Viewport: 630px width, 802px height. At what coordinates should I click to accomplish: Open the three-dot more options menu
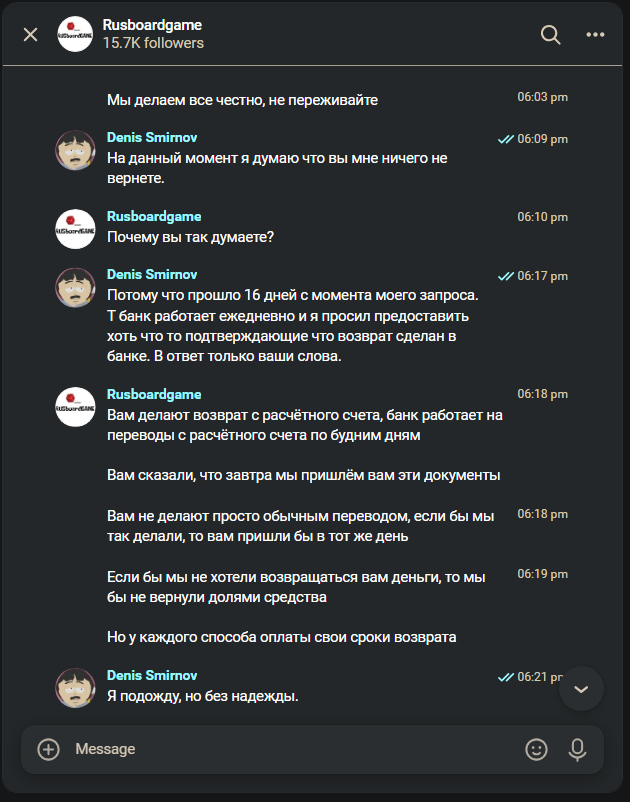[x=596, y=35]
